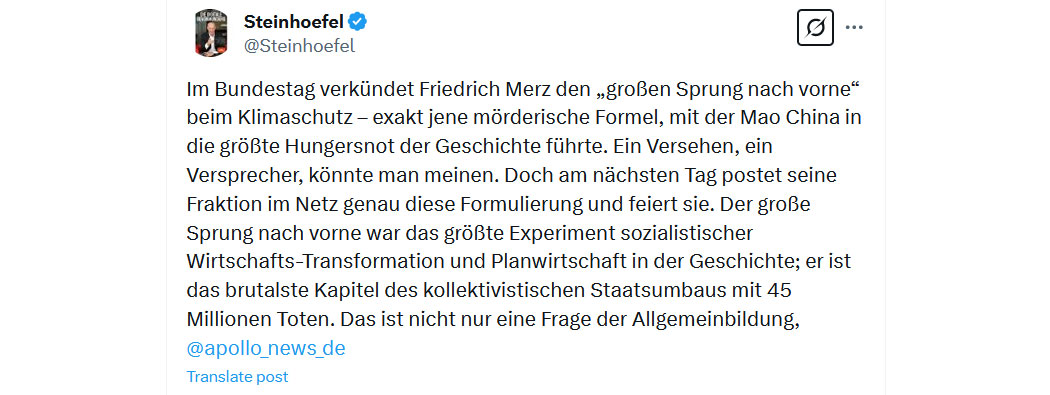Open the Grok explain-post icon
This screenshot has height=395, width=1050.
(x=815, y=27)
